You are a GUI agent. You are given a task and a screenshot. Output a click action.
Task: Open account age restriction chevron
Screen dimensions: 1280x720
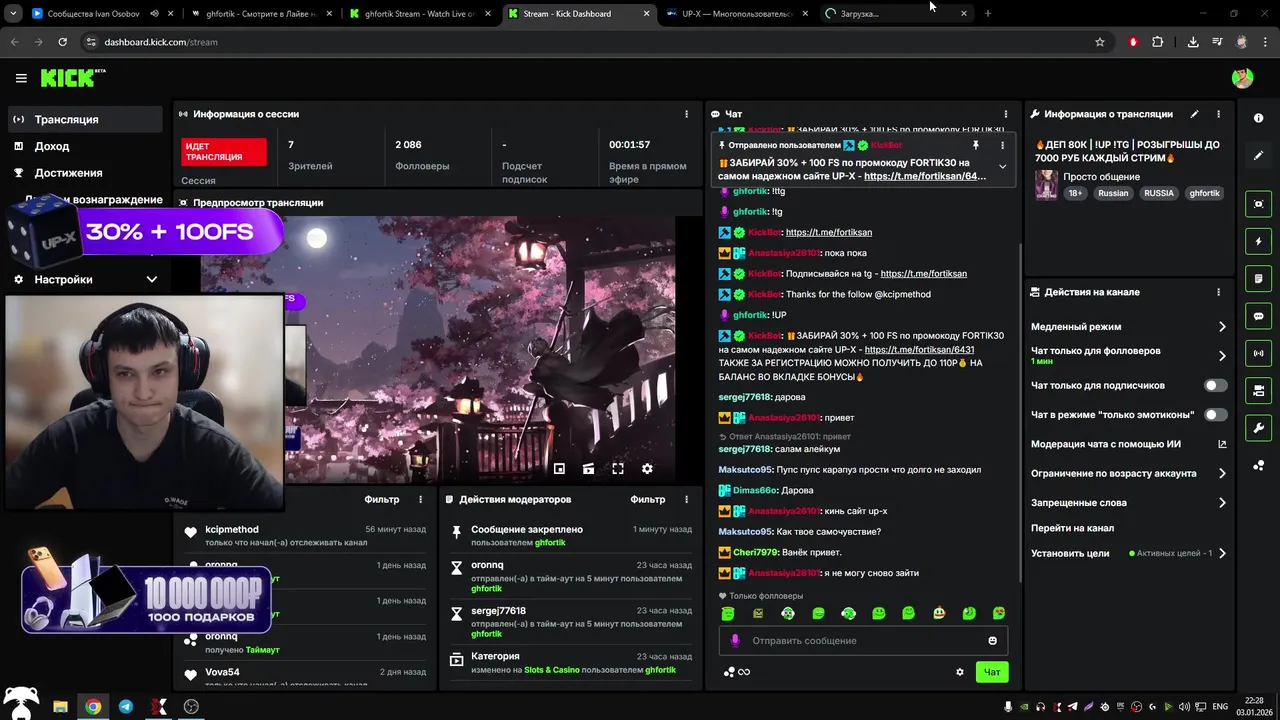point(1222,474)
